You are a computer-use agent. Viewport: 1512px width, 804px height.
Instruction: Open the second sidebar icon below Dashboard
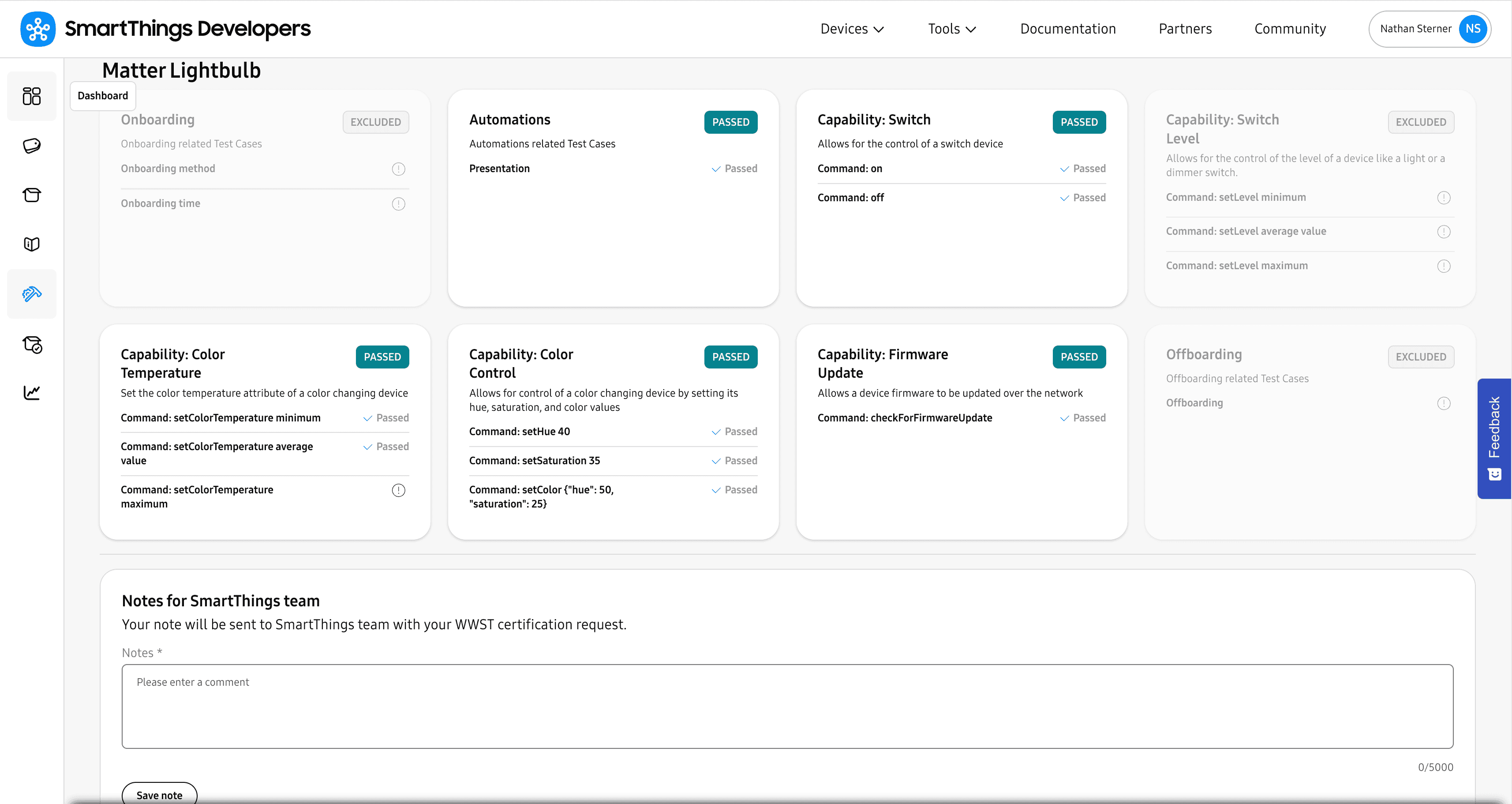(32, 146)
